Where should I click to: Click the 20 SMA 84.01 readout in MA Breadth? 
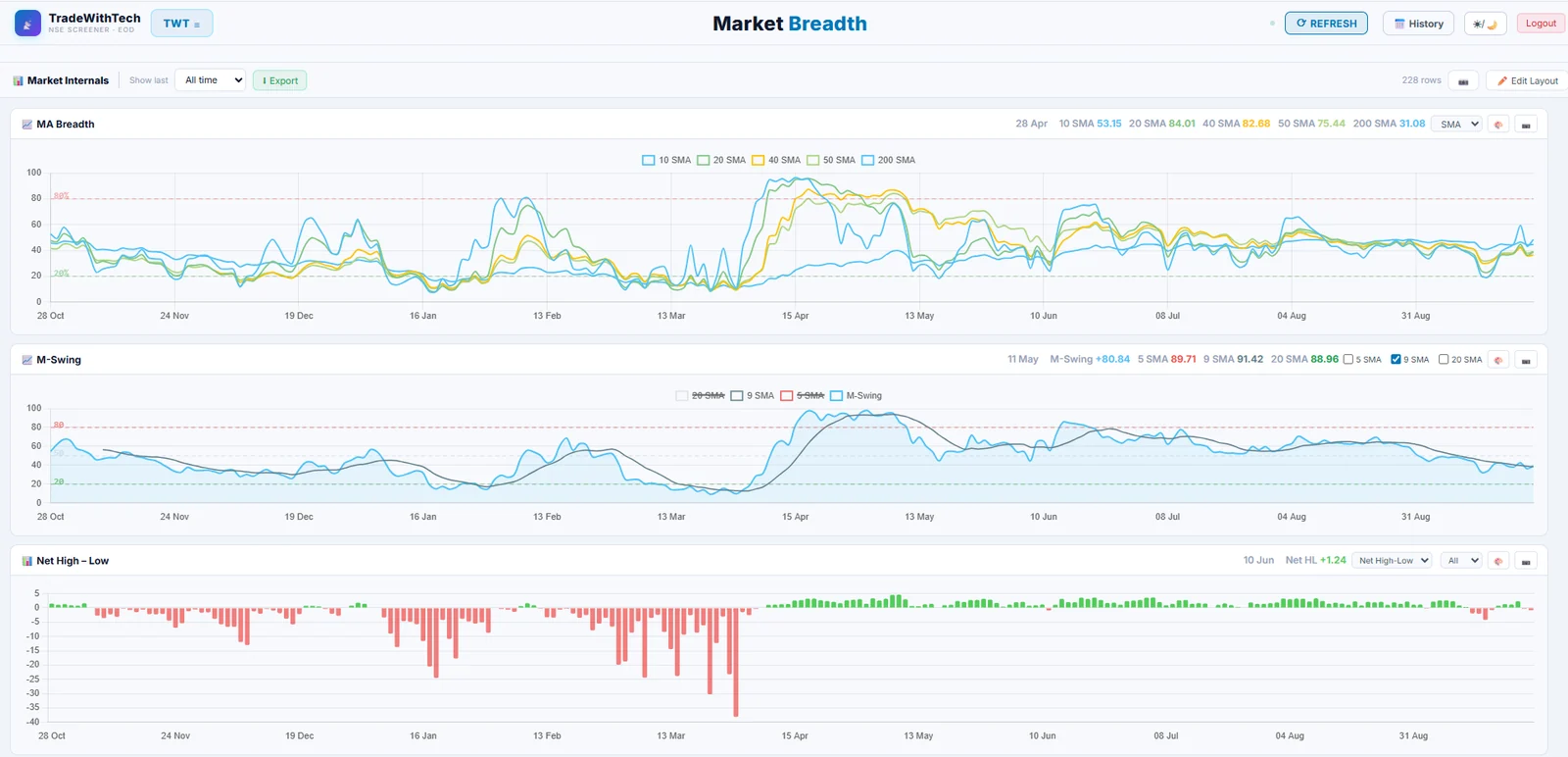coord(1162,124)
